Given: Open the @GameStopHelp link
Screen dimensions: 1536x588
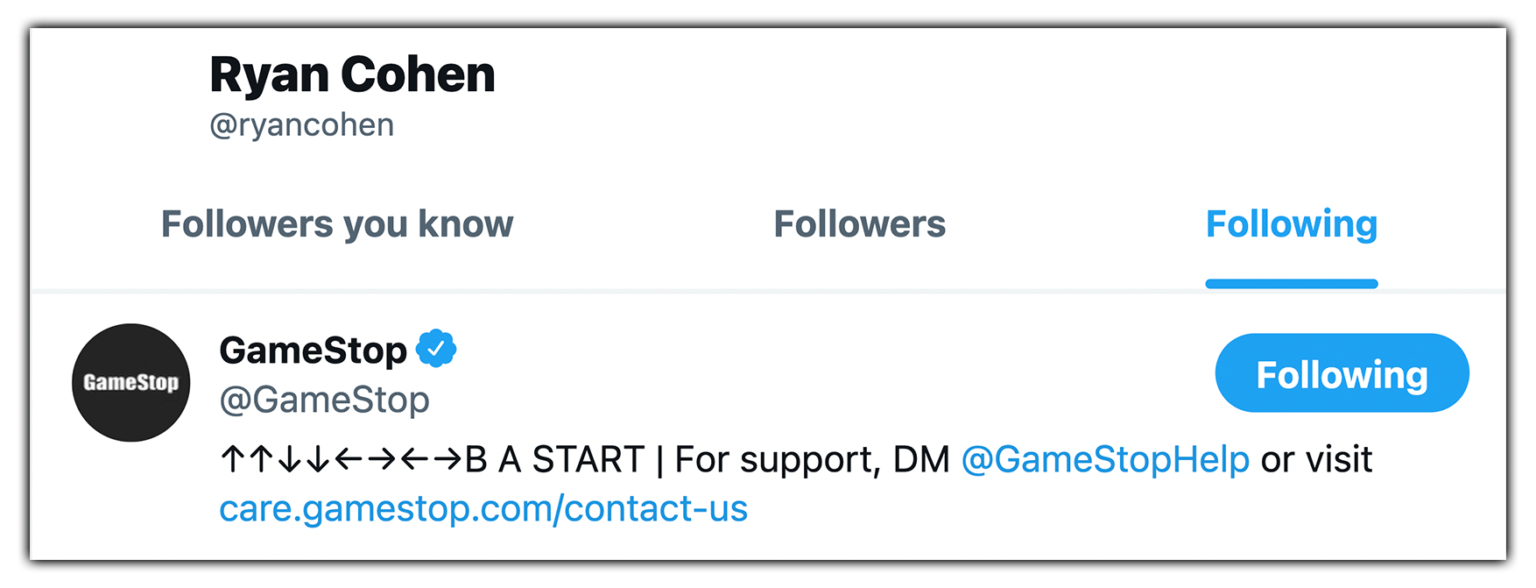Looking at the screenshot, I should coord(1104,459).
